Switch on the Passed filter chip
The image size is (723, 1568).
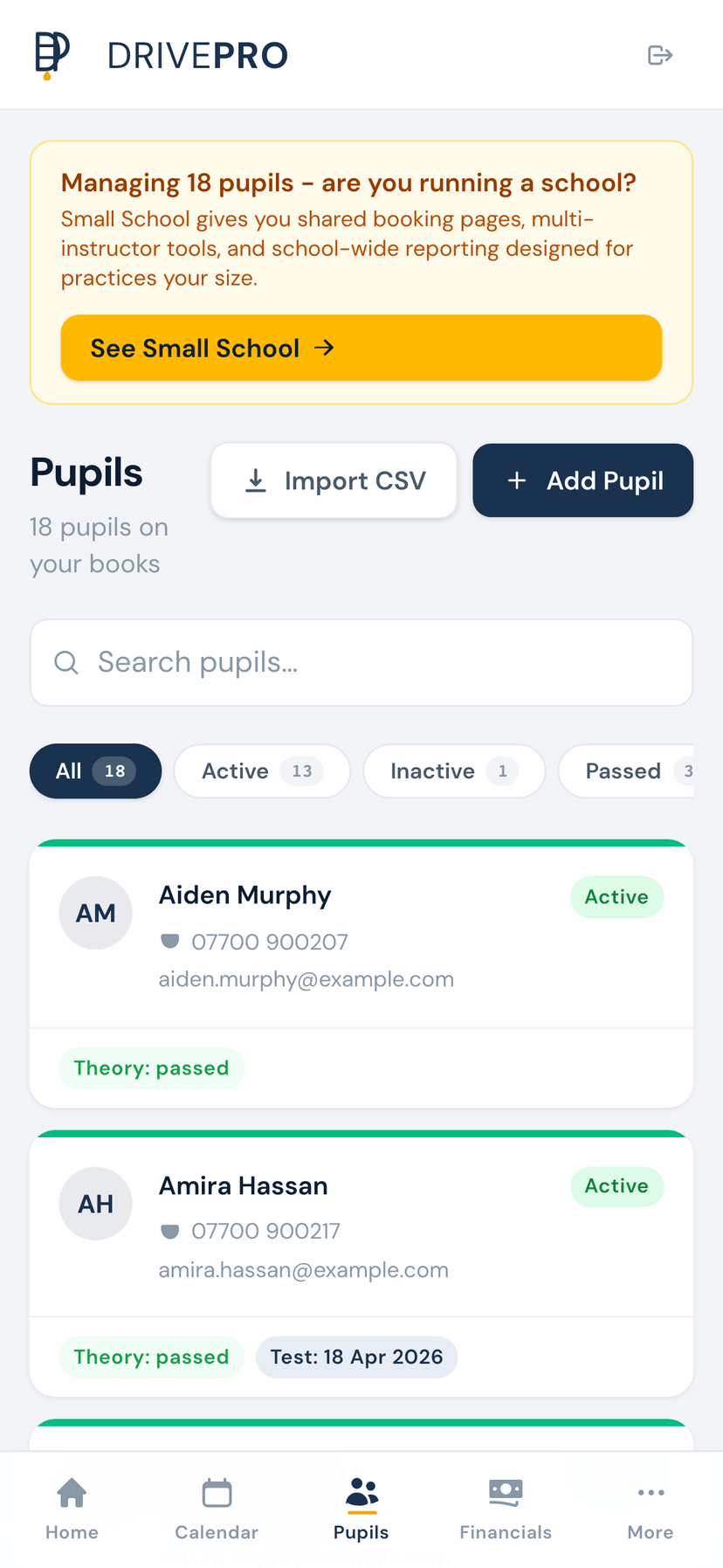point(636,771)
